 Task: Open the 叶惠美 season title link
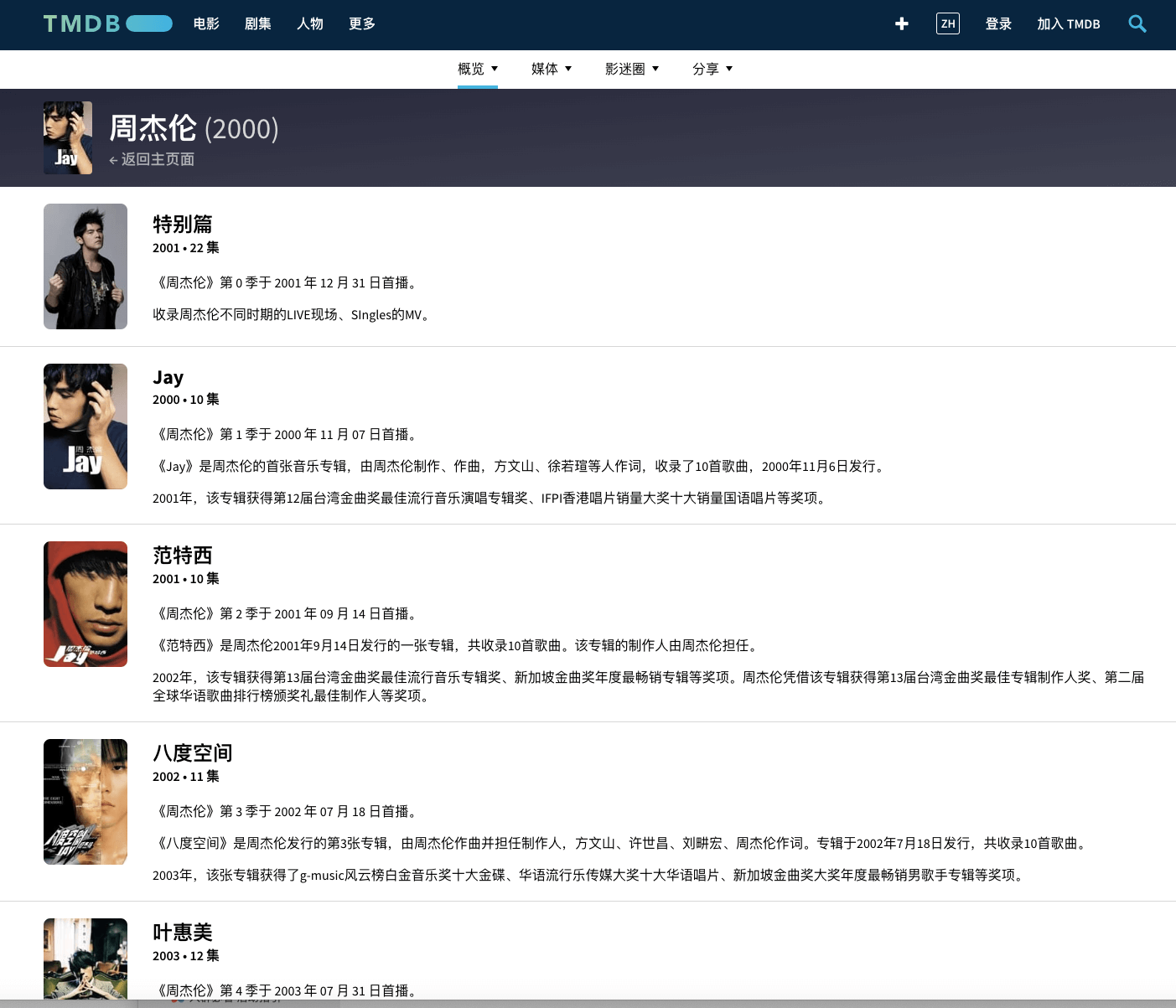pos(183,932)
